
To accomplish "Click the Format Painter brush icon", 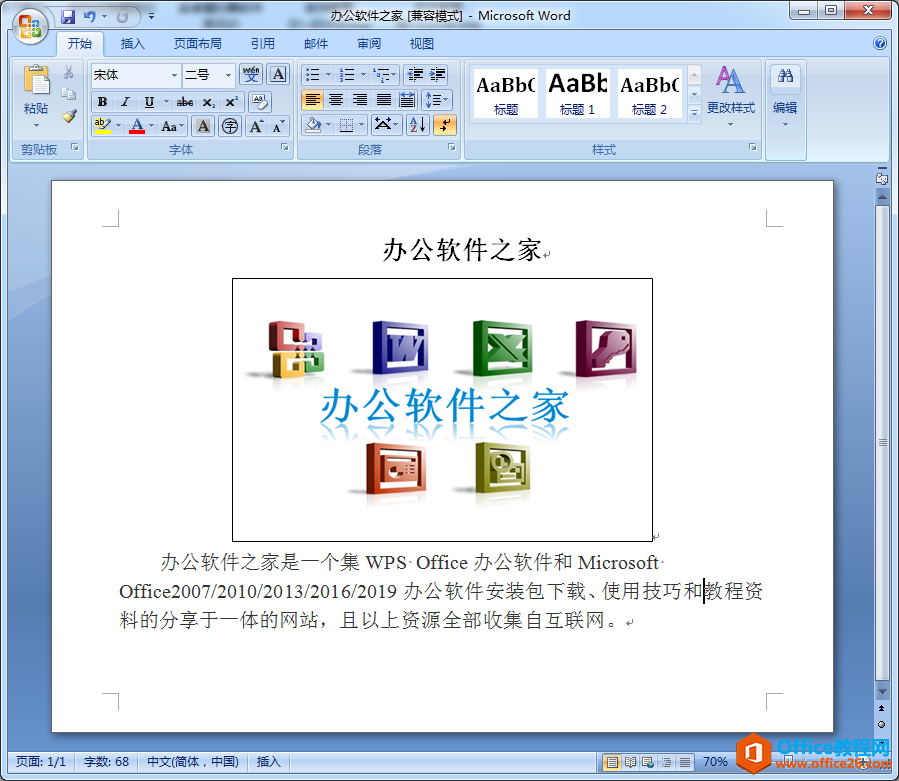I will (x=69, y=116).
